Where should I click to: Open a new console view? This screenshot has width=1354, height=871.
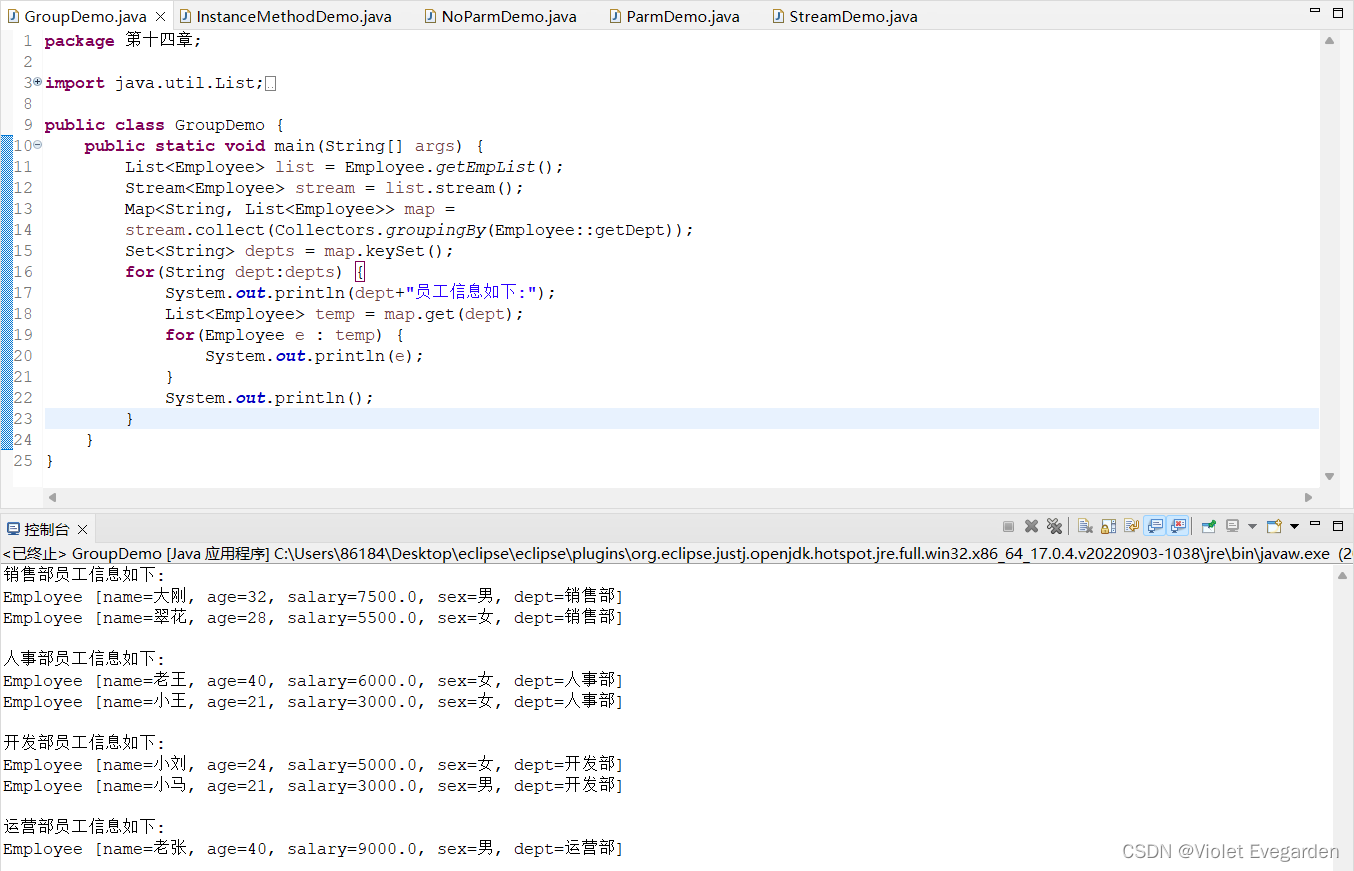point(1272,527)
